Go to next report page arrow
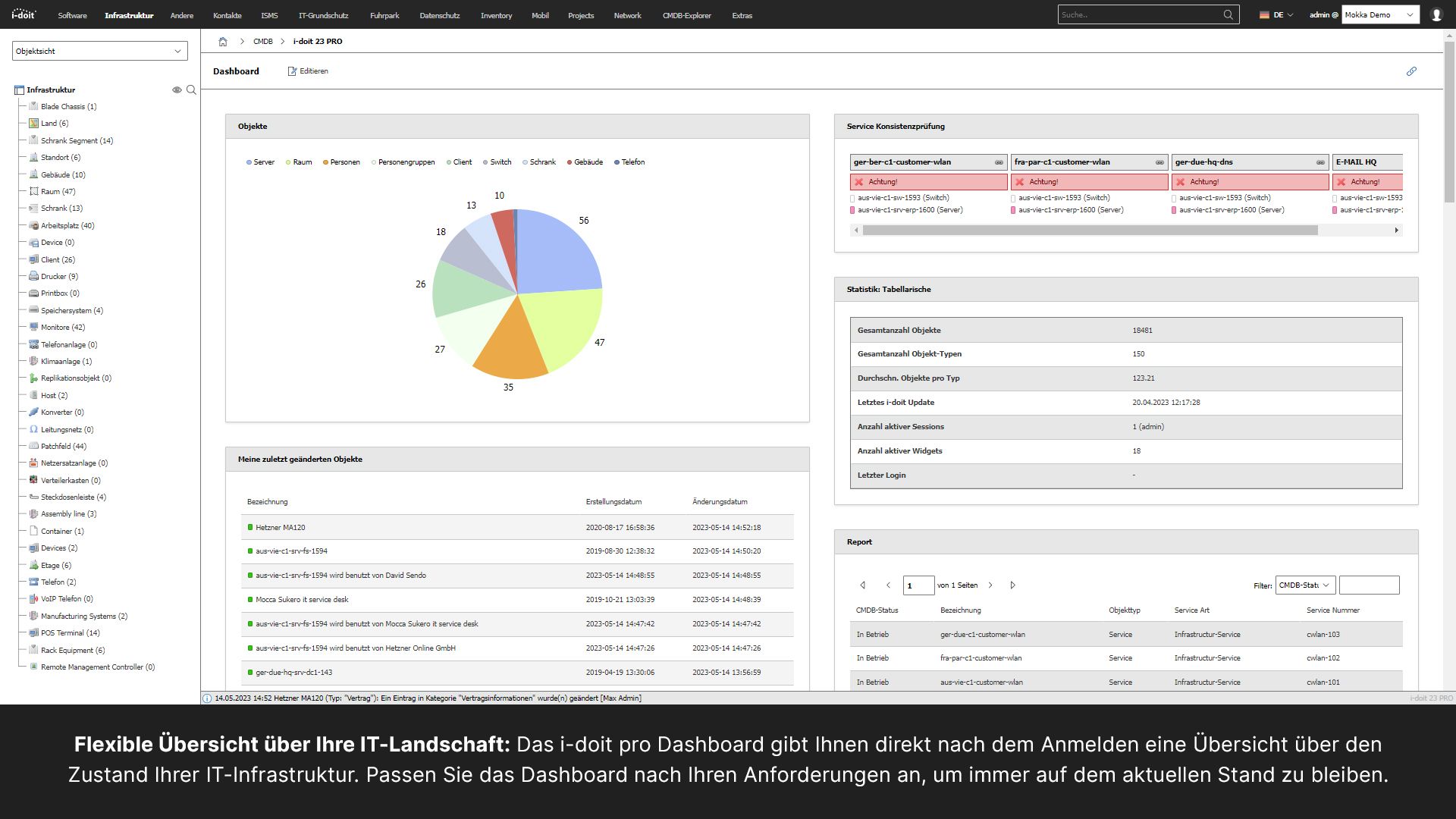1456x819 pixels. point(990,585)
